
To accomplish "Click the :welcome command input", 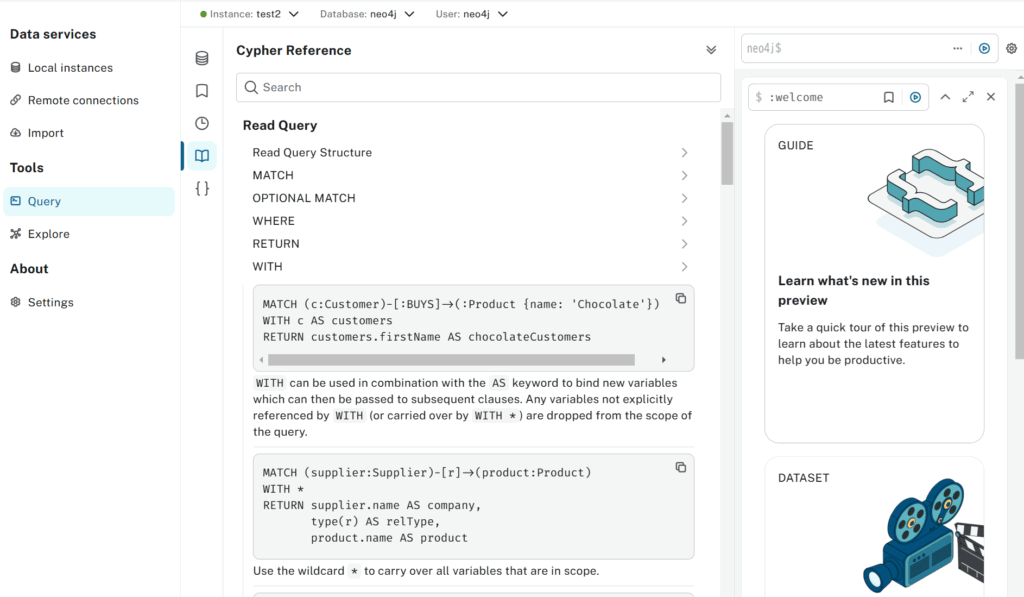I will [x=813, y=97].
